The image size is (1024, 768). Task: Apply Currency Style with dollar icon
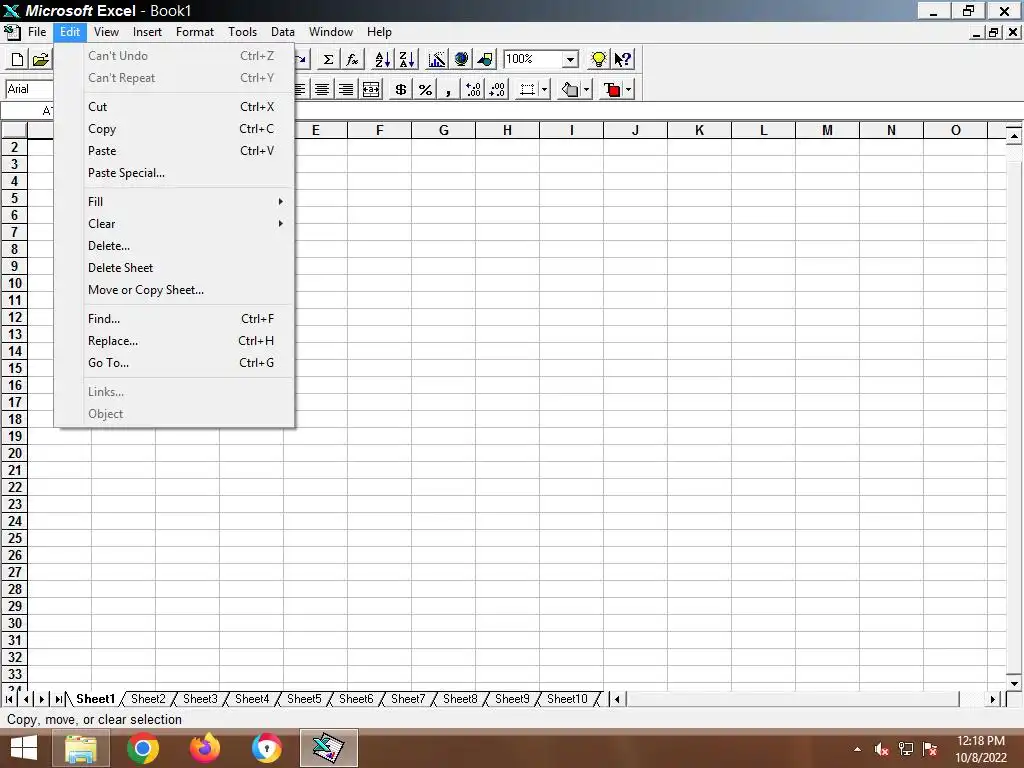(x=401, y=89)
